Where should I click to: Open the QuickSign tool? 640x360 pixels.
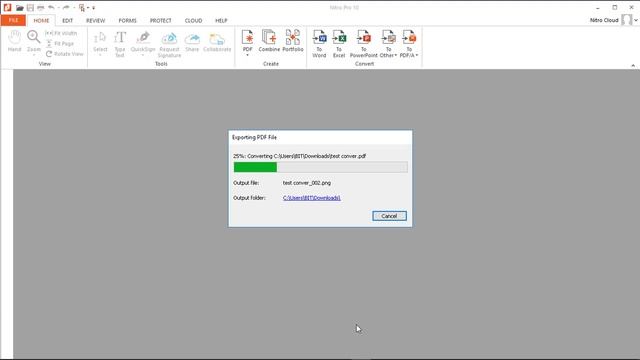143,43
